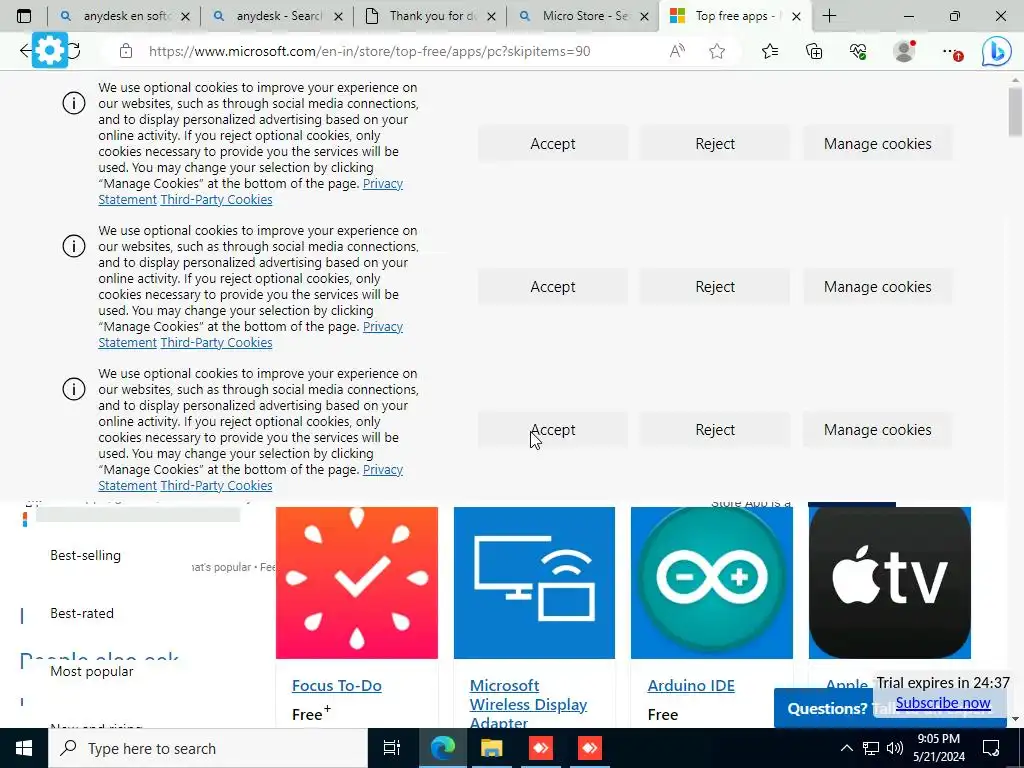Click the network tray icon
This screenshot has width=1024, height=768.
coord(871,748)
